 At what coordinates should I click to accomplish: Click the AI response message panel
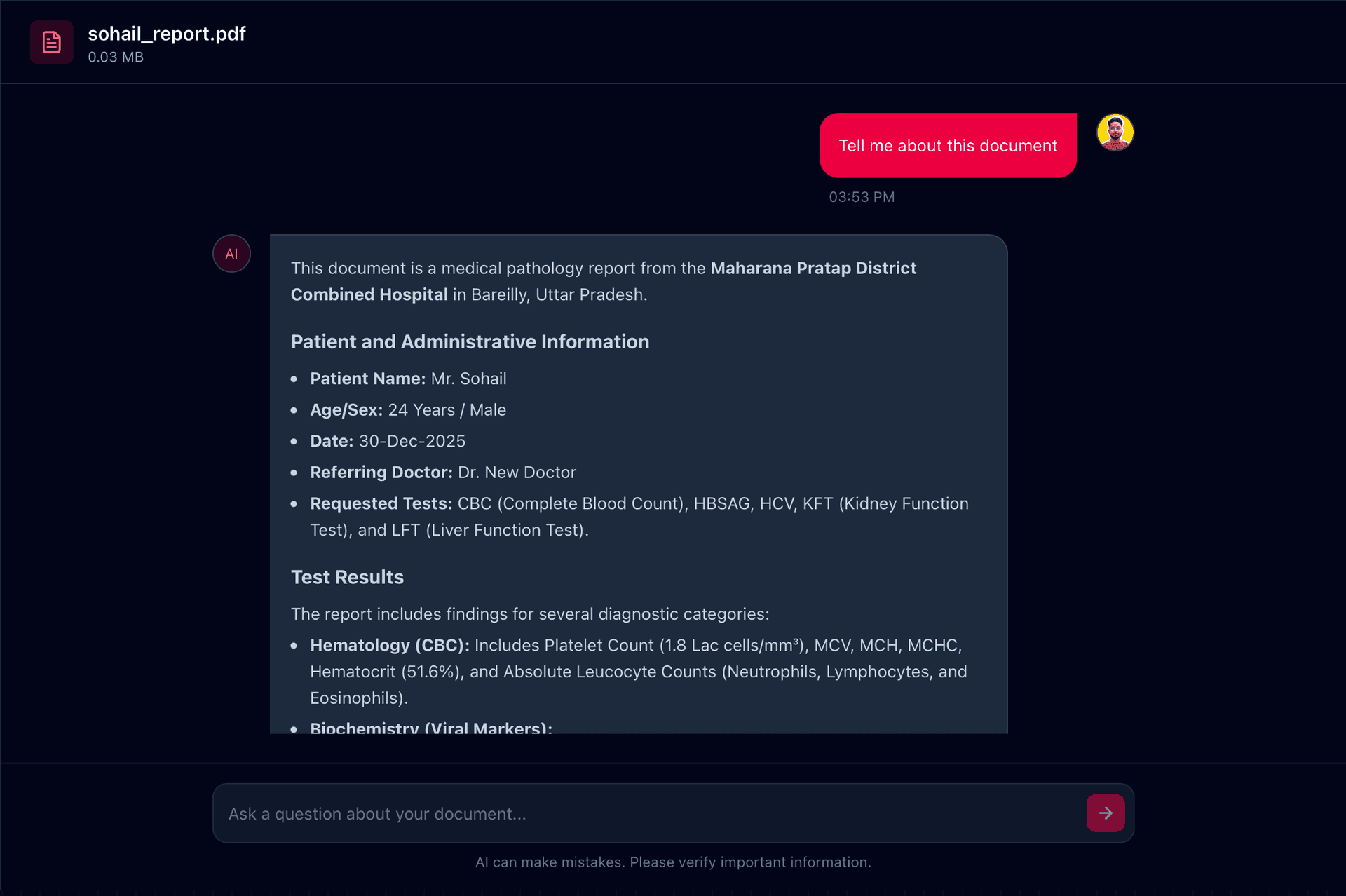pyautogui.click(x=639, y=484)
